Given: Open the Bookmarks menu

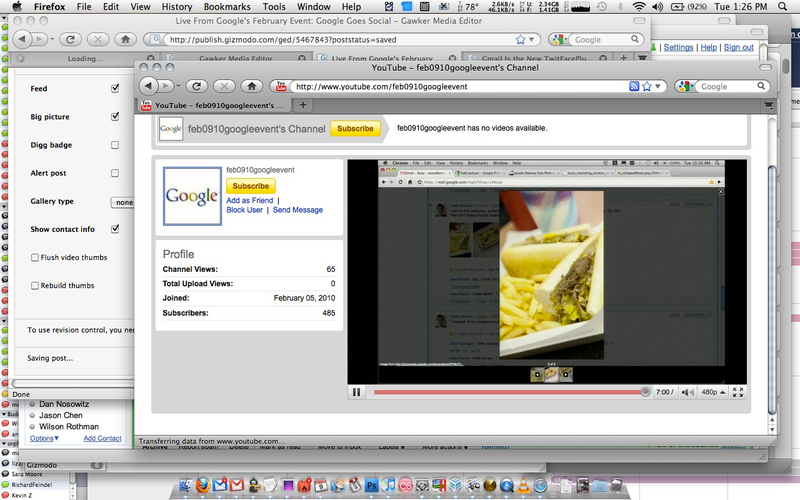Looking at the screenshot, I should click(x=227, y=7).
